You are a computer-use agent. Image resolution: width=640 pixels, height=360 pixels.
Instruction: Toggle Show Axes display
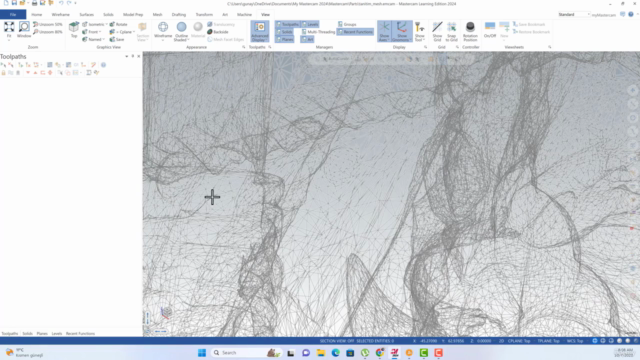click(384, 31)
